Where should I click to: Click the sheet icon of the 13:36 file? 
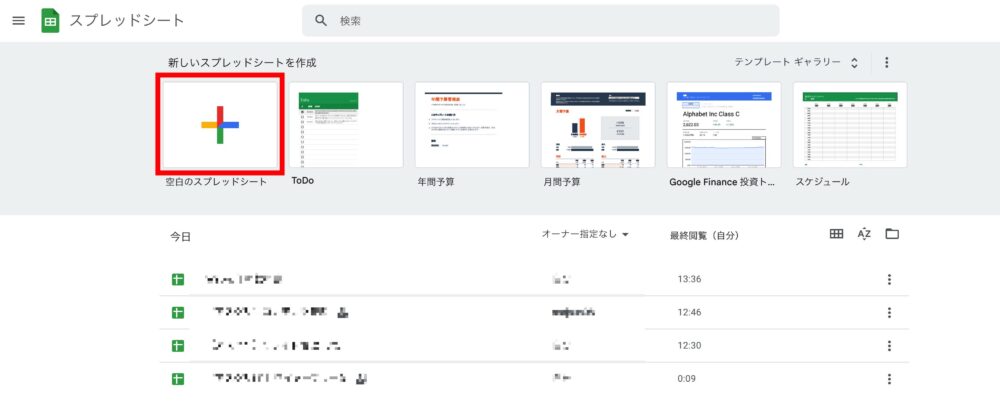(x=178, y=279)
